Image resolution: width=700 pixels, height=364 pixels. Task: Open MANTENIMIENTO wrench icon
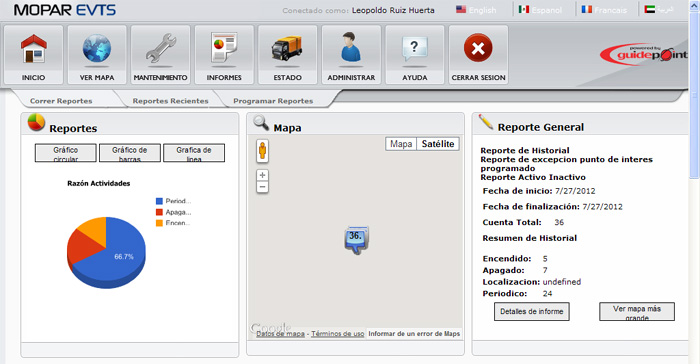[161, 48]
